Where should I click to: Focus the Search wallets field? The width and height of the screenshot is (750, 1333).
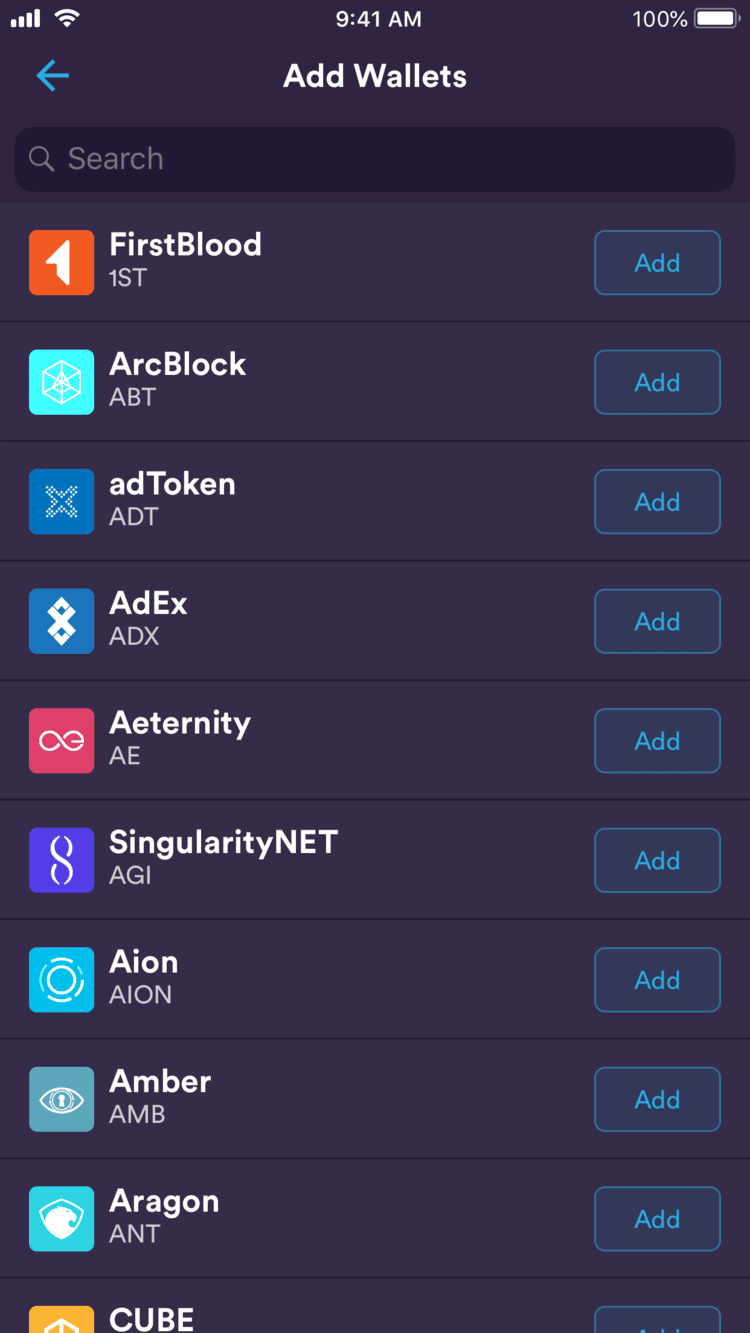(x=375, y=159)
